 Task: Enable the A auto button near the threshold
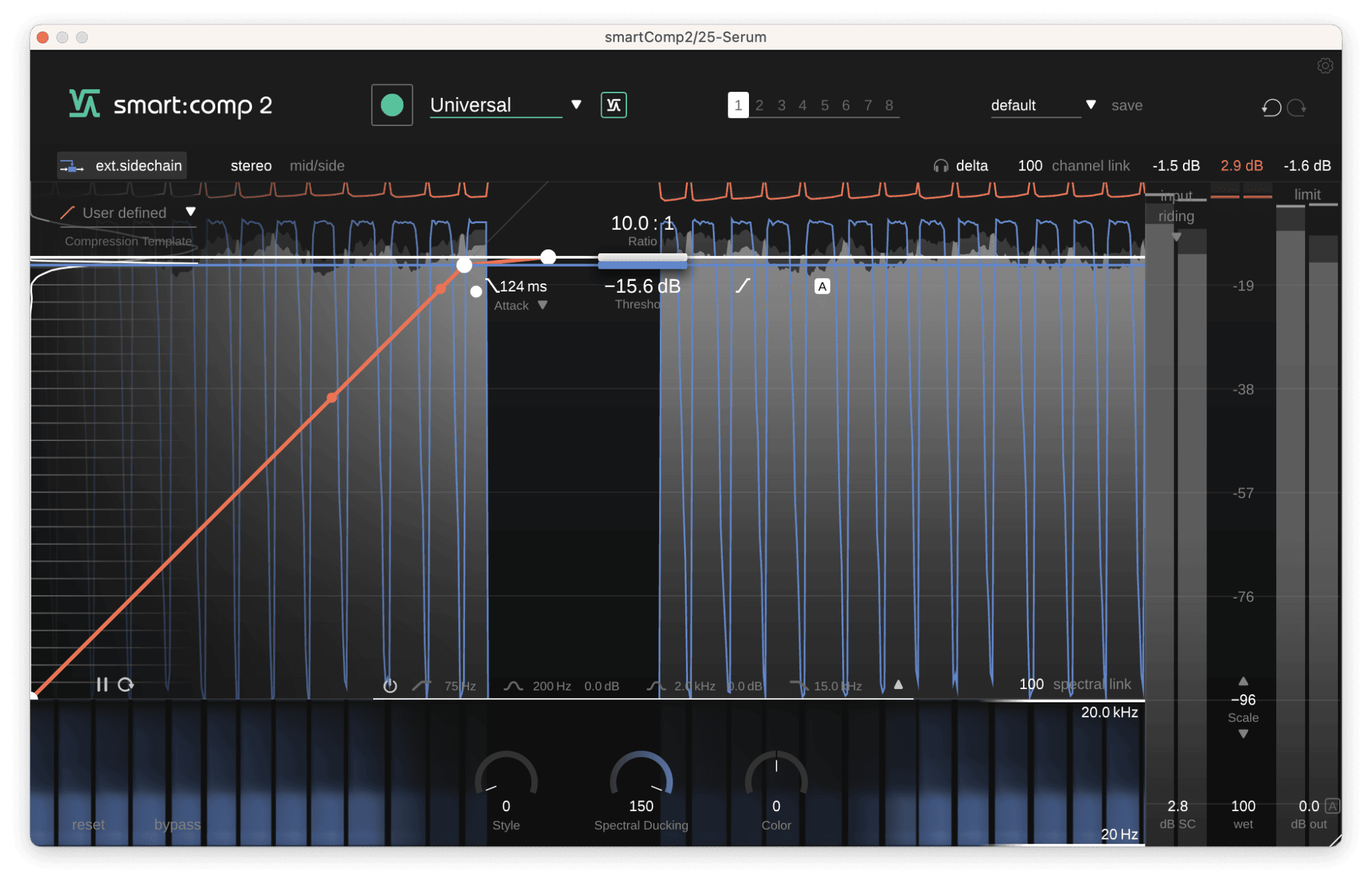822,286
